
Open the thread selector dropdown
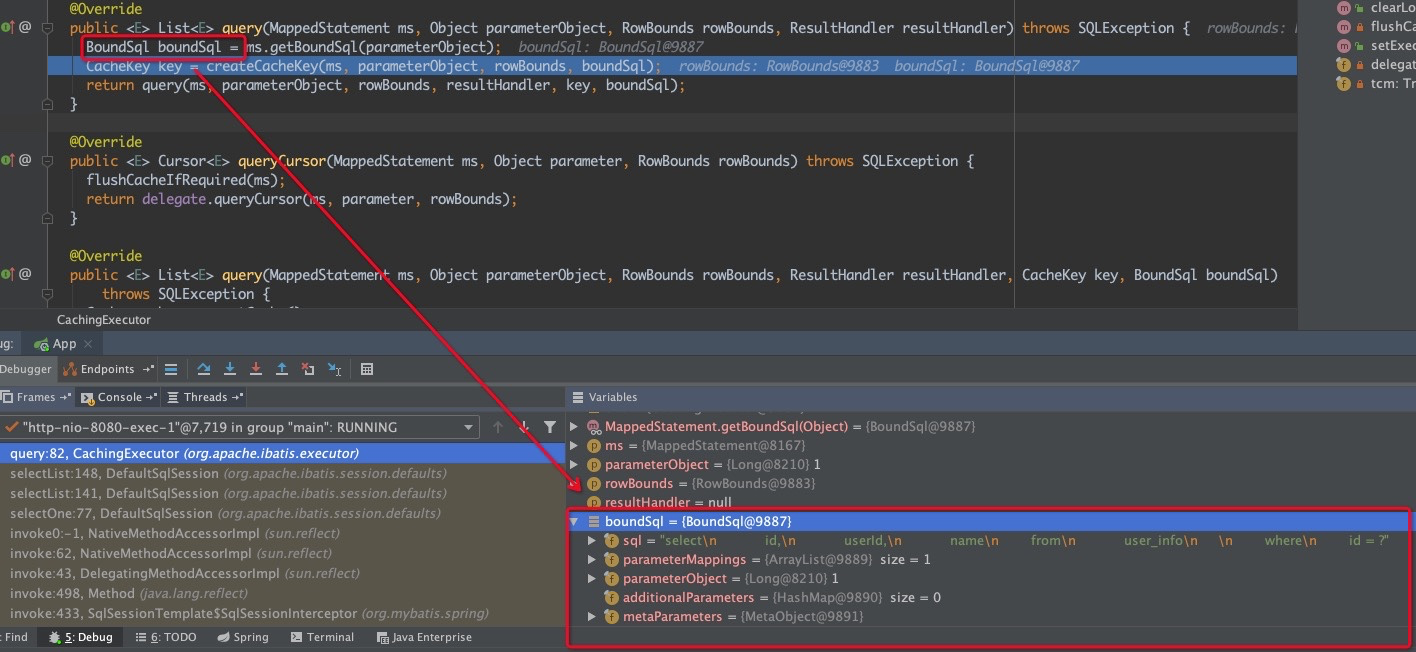[468, 427]
